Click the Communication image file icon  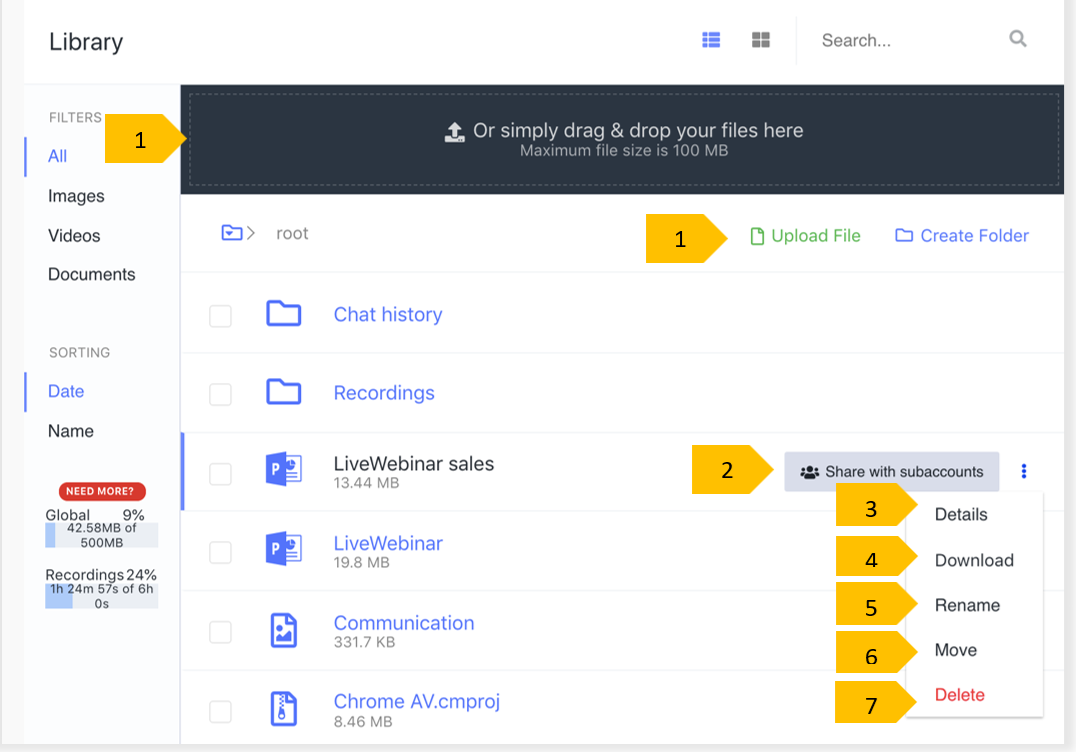284,631
